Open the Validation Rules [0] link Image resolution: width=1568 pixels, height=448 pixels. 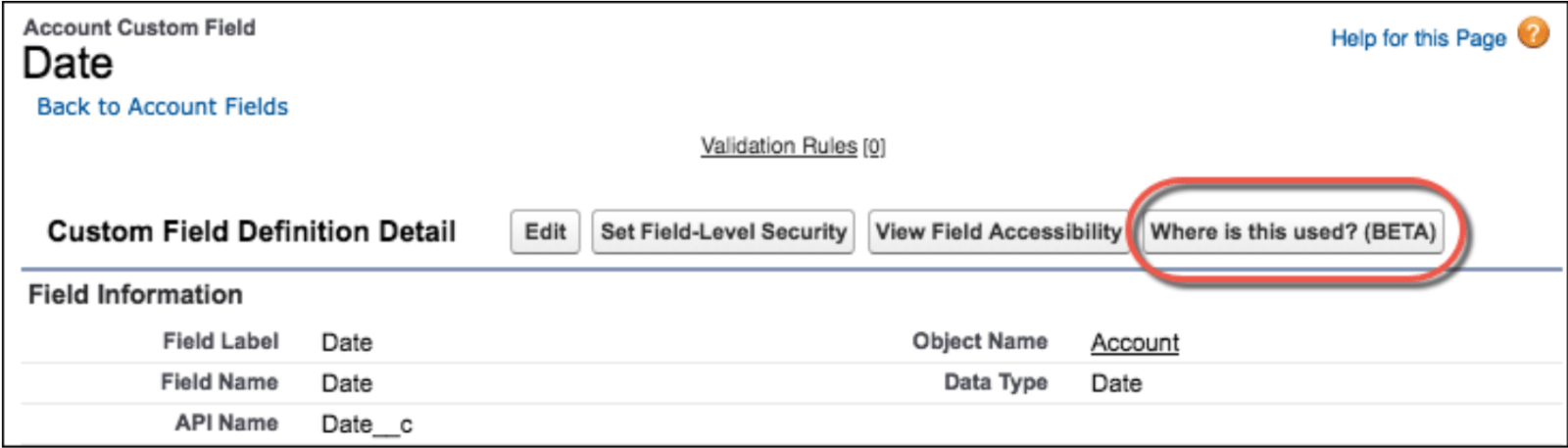(793, 146)
